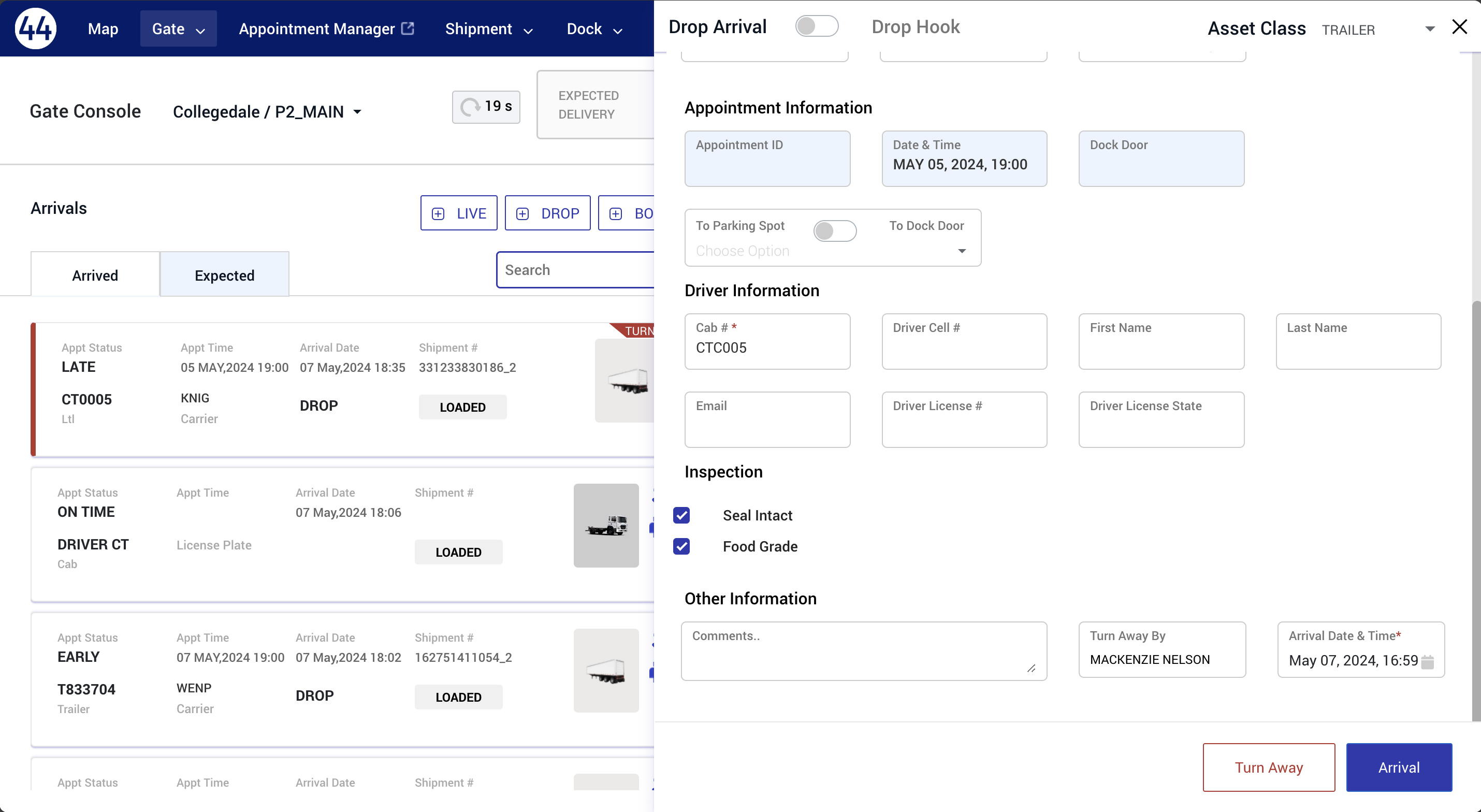The width and height of the screenshot is (1481, 812).
Task: Click LATE appointment status text
Action: (x=78, y=367)
